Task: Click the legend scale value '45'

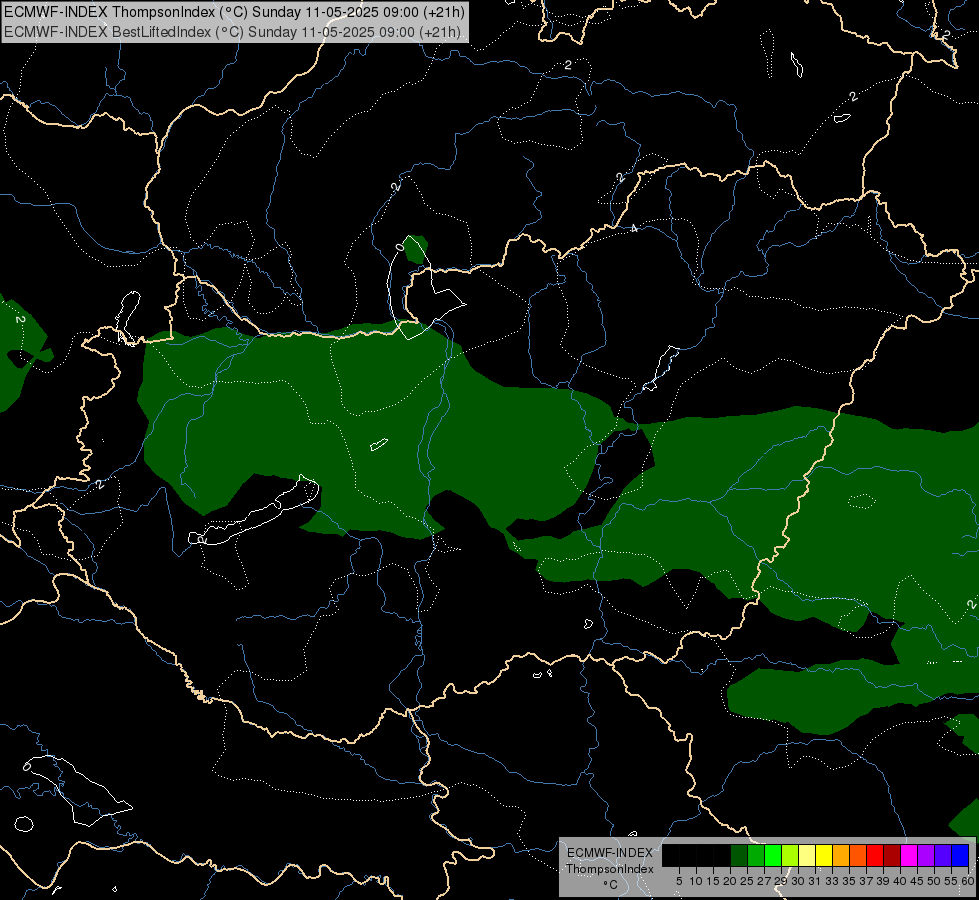Action: pyautogui.click(x=917, y=881)
